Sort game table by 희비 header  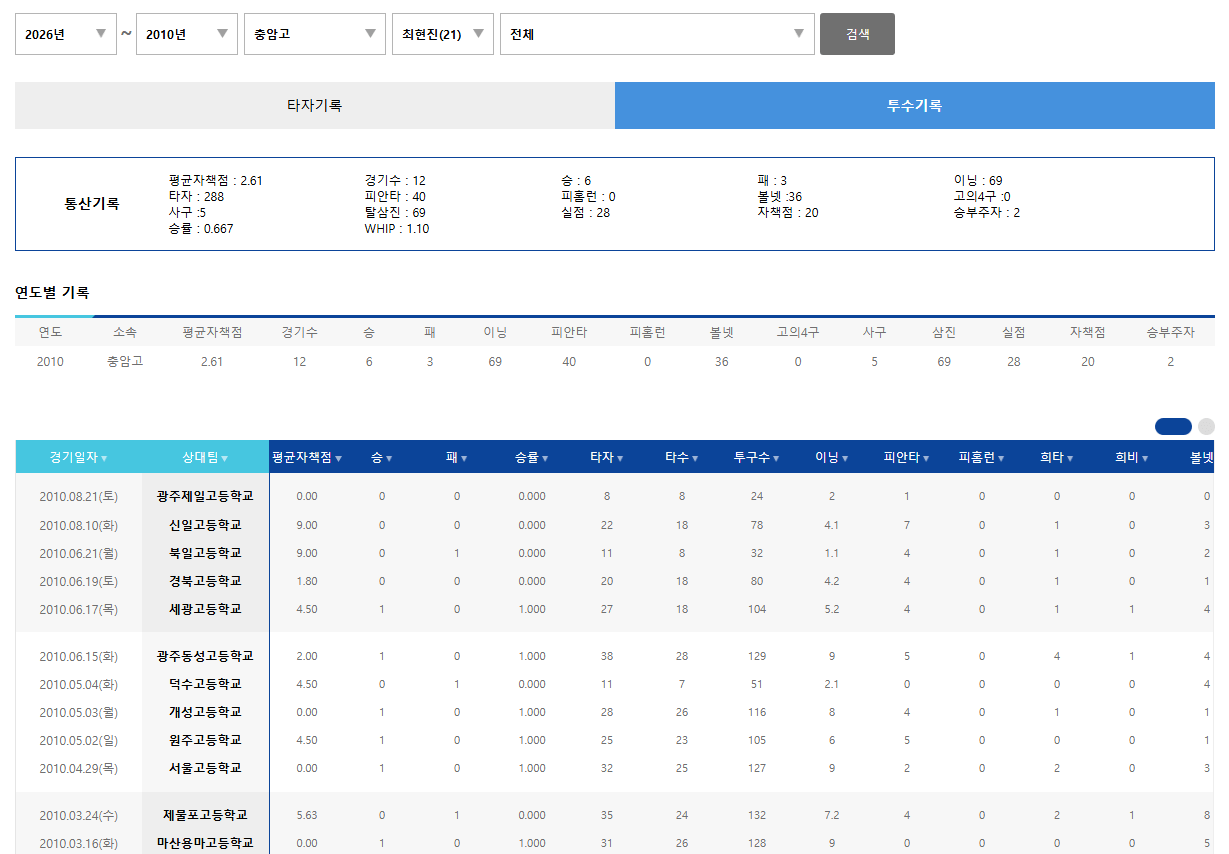click(x=1132, y=457)
